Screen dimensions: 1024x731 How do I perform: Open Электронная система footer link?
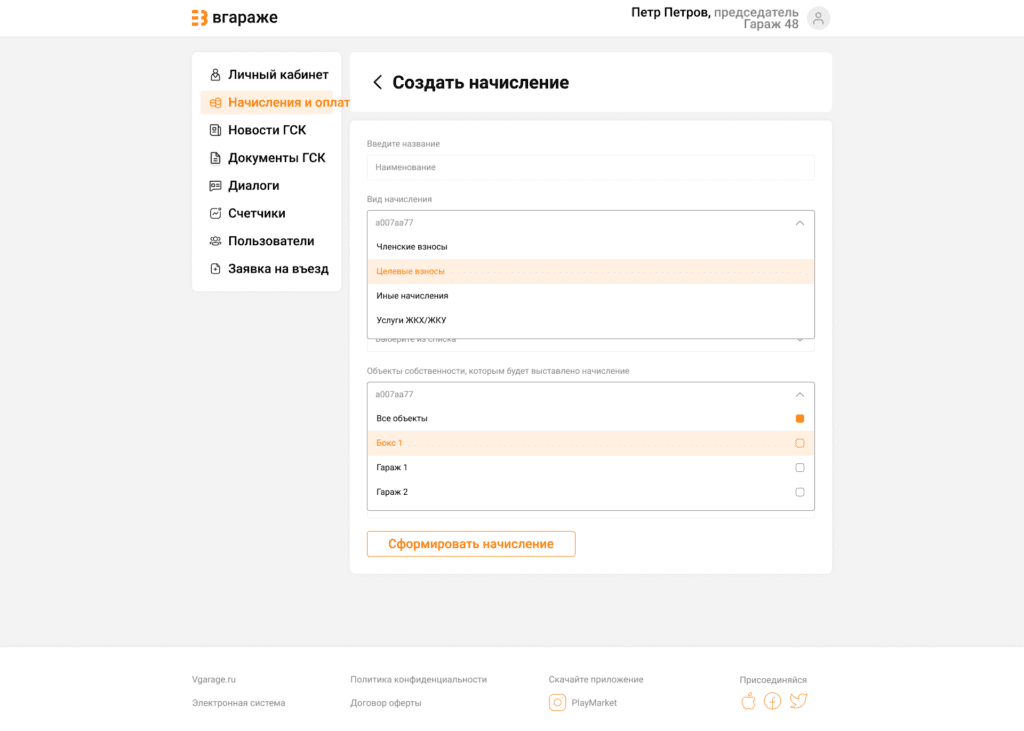238,703
